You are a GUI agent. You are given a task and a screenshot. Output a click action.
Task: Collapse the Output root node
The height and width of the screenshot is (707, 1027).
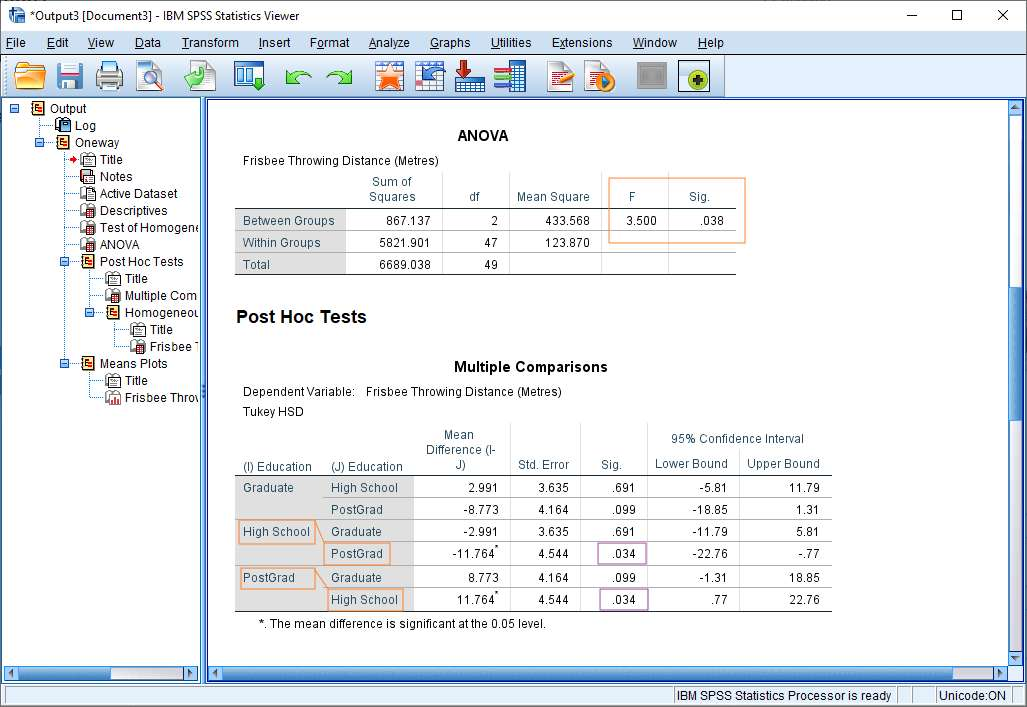(x=13, y=108)
